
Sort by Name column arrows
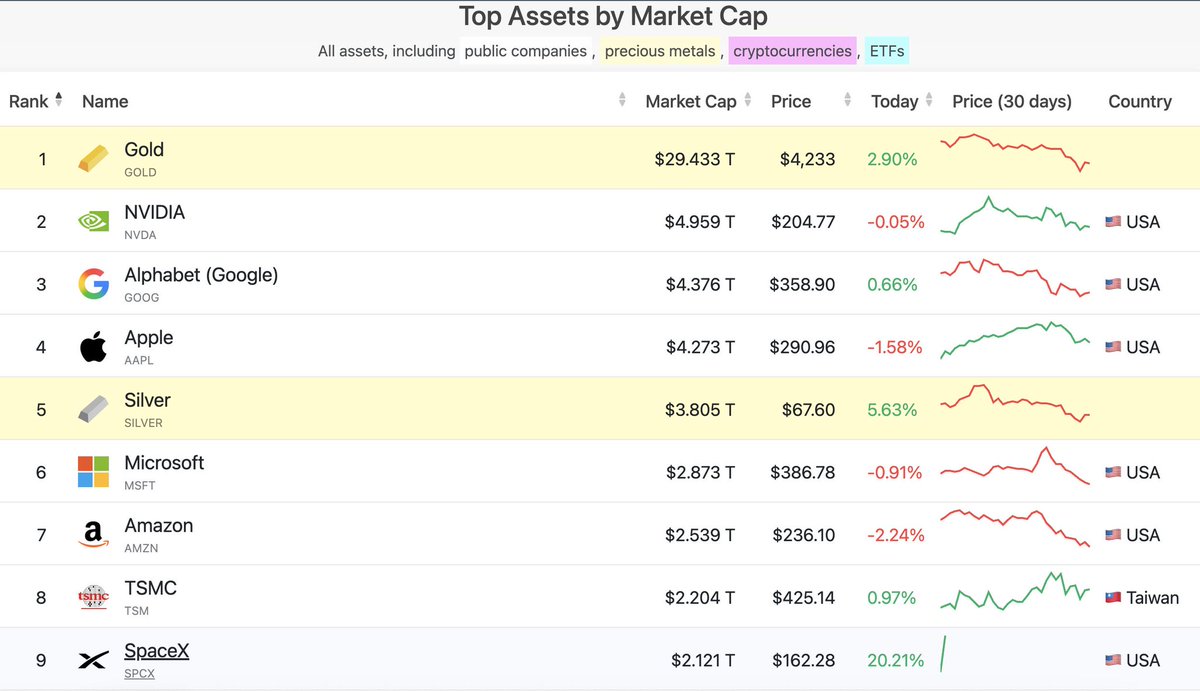[622, 100]
